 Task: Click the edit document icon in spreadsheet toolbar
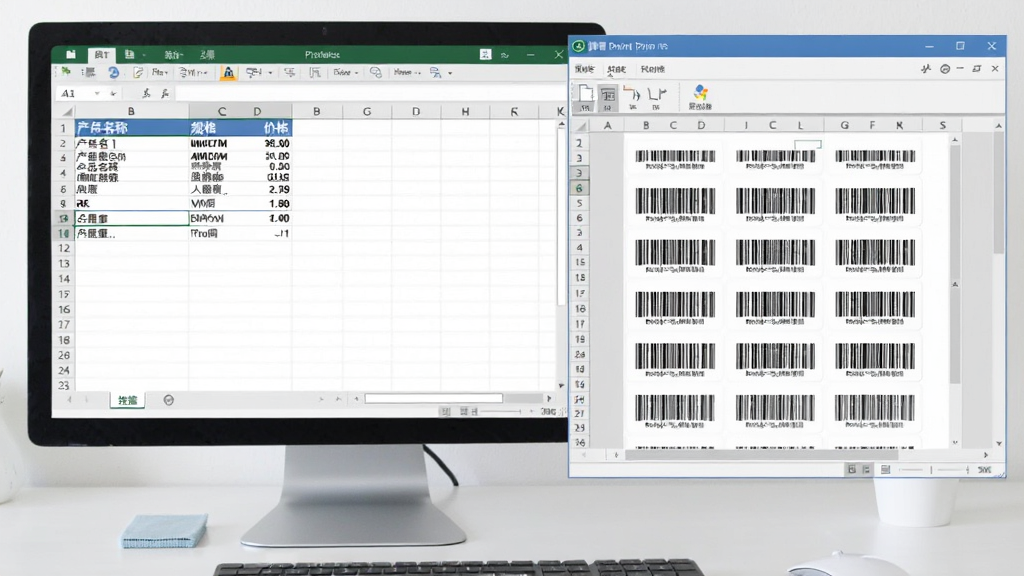(x=138, y=72)
